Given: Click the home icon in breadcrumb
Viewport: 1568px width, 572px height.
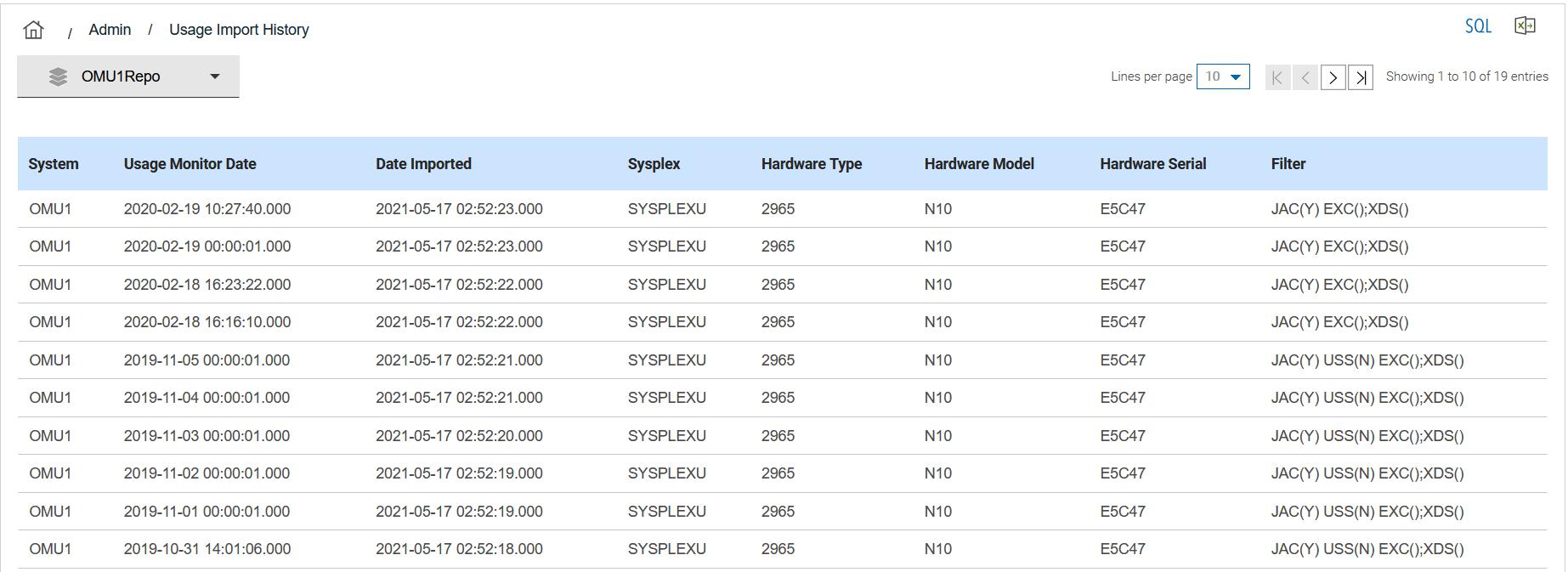Looking at the screenshot, I should (x=34, y=30).
